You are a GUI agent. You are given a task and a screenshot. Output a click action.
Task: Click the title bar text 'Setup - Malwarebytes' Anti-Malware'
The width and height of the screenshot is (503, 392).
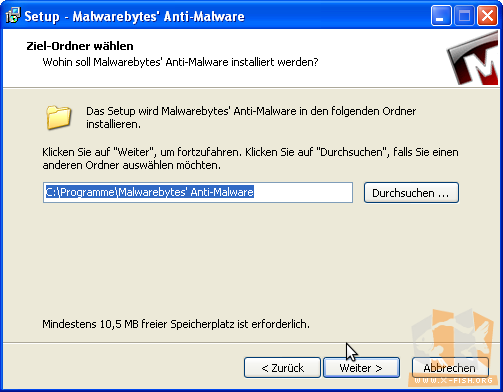134,16
